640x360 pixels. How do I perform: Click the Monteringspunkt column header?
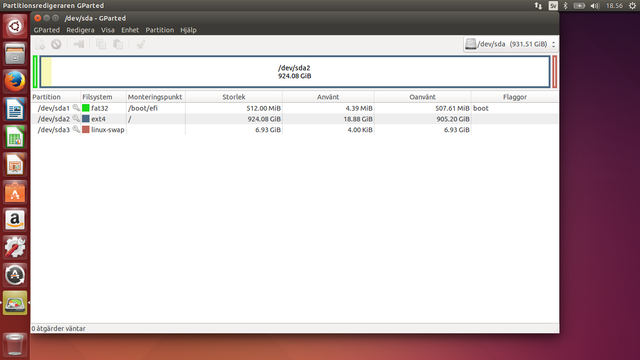tap(156, 97)
